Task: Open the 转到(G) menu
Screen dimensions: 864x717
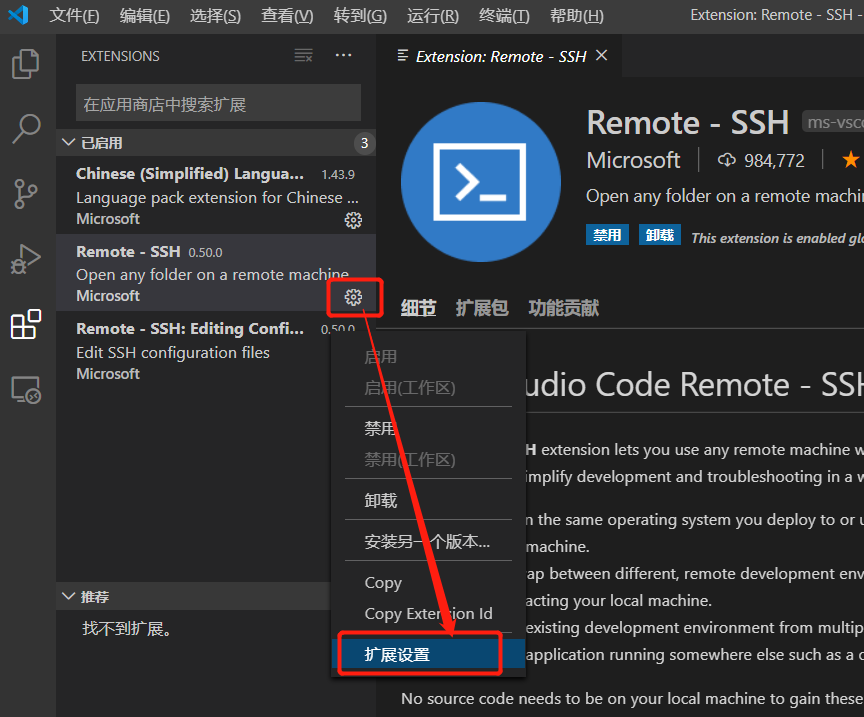Action: coord(360,15)
